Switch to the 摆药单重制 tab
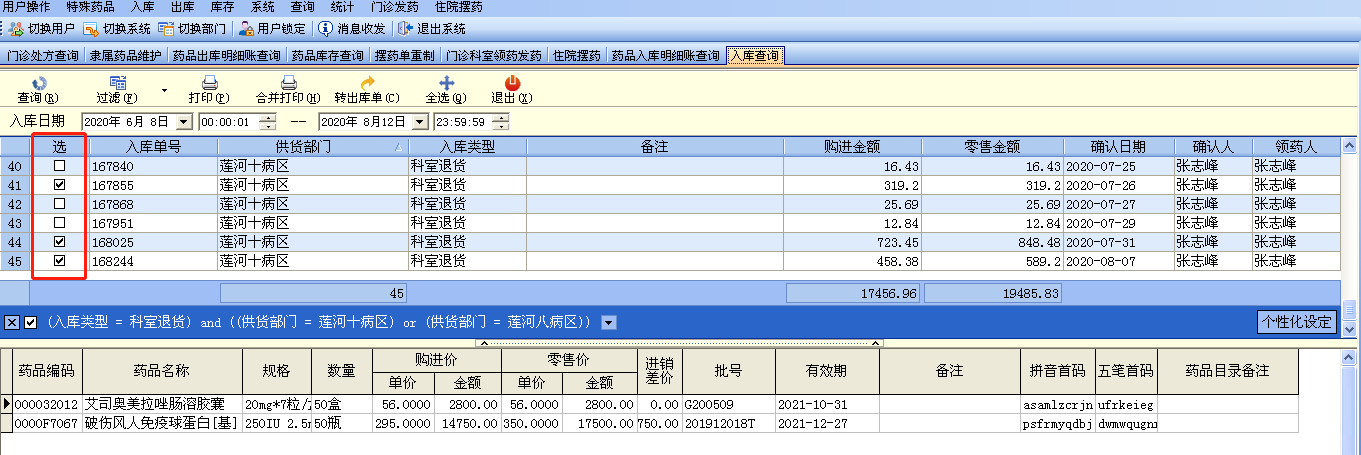 tap(405, 56)
